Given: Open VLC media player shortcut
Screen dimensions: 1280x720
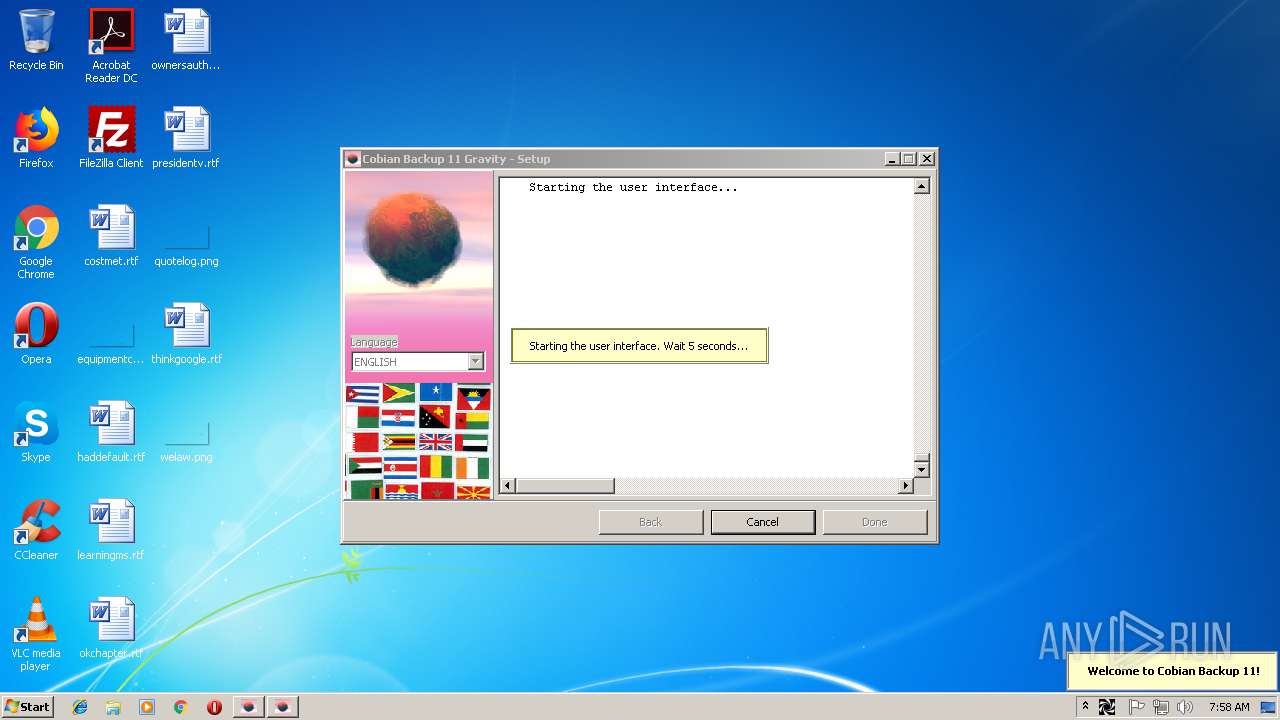Looking at the screenshot, I should [36, 634].
